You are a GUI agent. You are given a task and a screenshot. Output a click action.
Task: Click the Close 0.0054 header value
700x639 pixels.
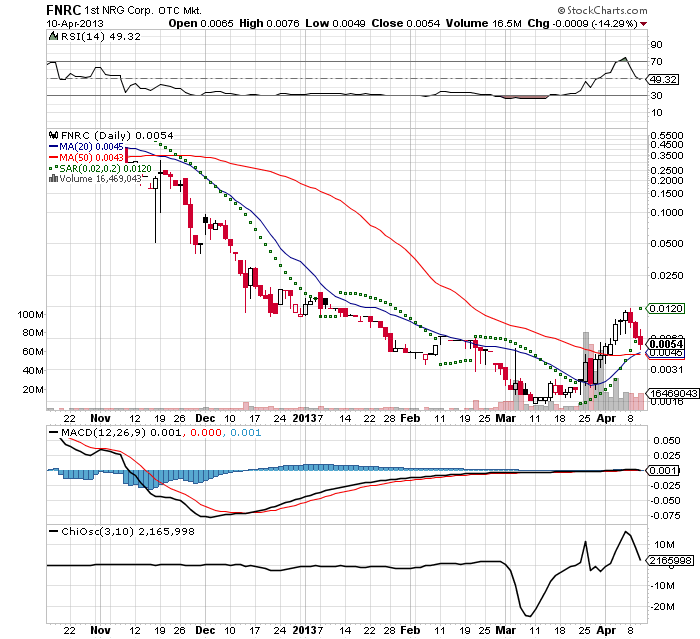coord(406,24)
